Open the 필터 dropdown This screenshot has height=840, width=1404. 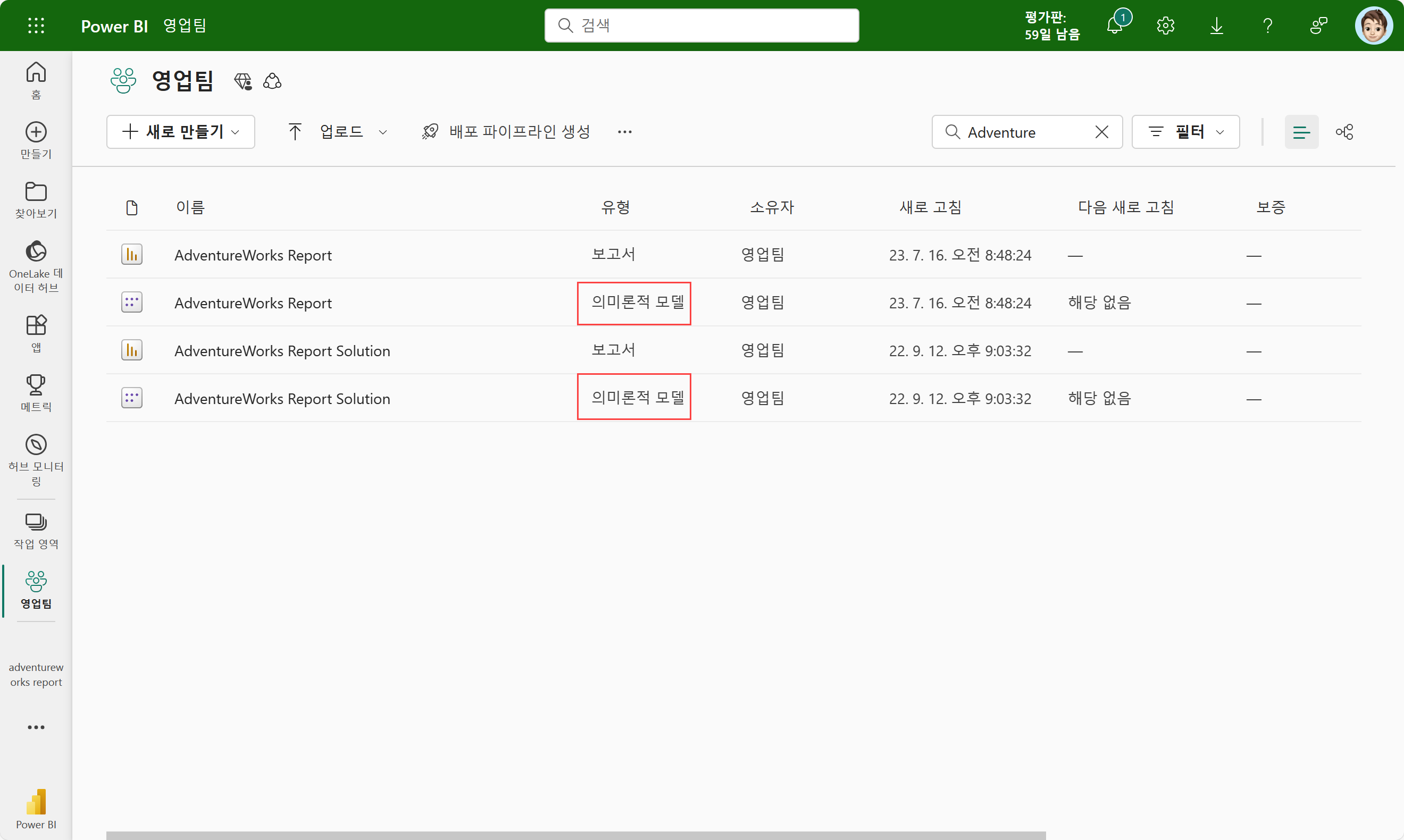click(1185, 132)
